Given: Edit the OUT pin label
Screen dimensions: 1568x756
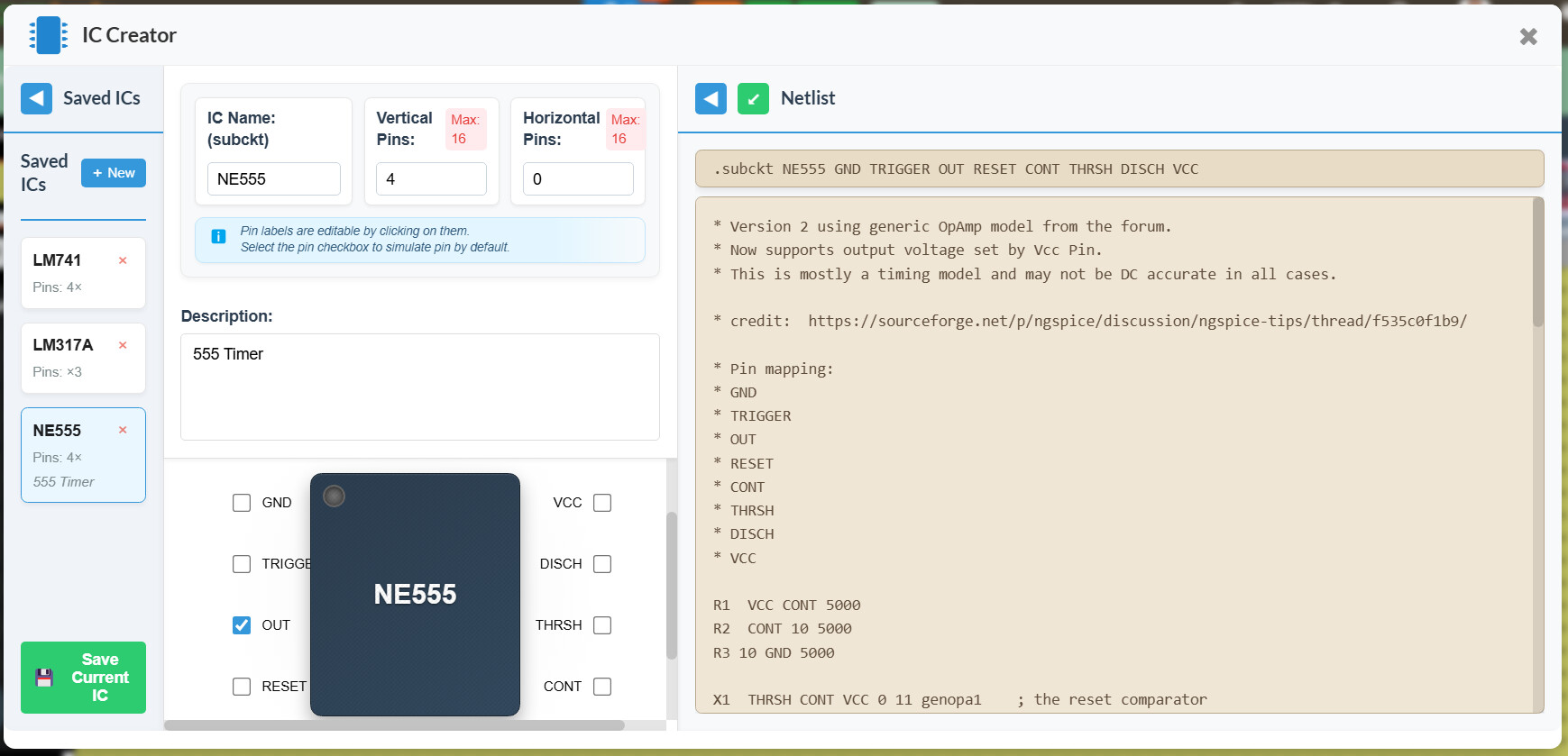Looking at the screenshot, I should click(x=276, y=625).
